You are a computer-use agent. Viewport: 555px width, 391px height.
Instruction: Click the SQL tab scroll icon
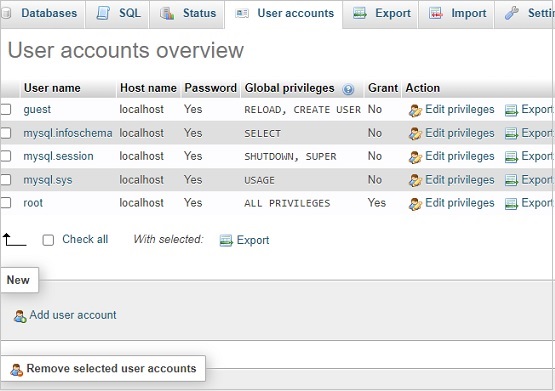click(x=103, y=13)
